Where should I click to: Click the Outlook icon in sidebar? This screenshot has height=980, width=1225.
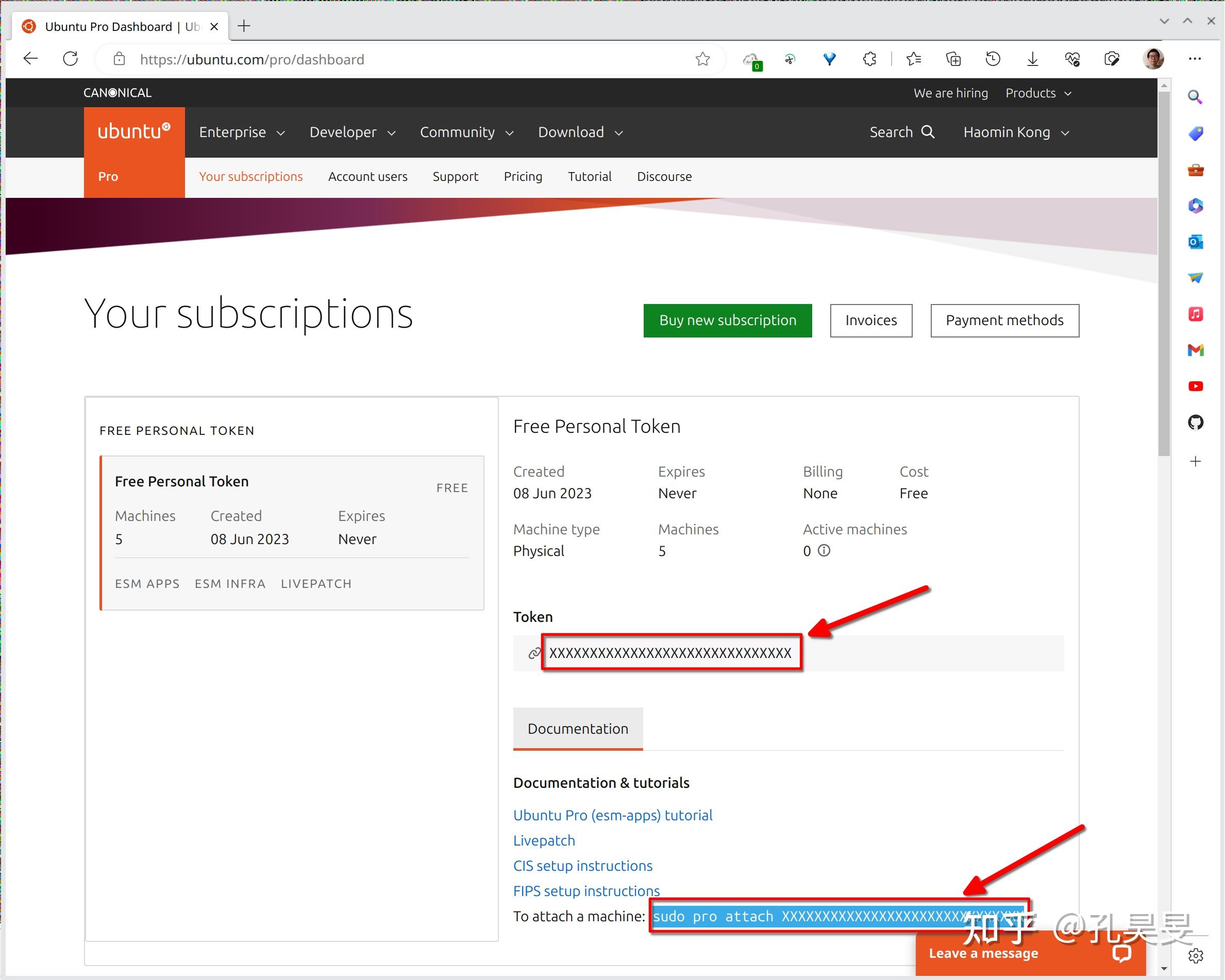coord(1196,242)
